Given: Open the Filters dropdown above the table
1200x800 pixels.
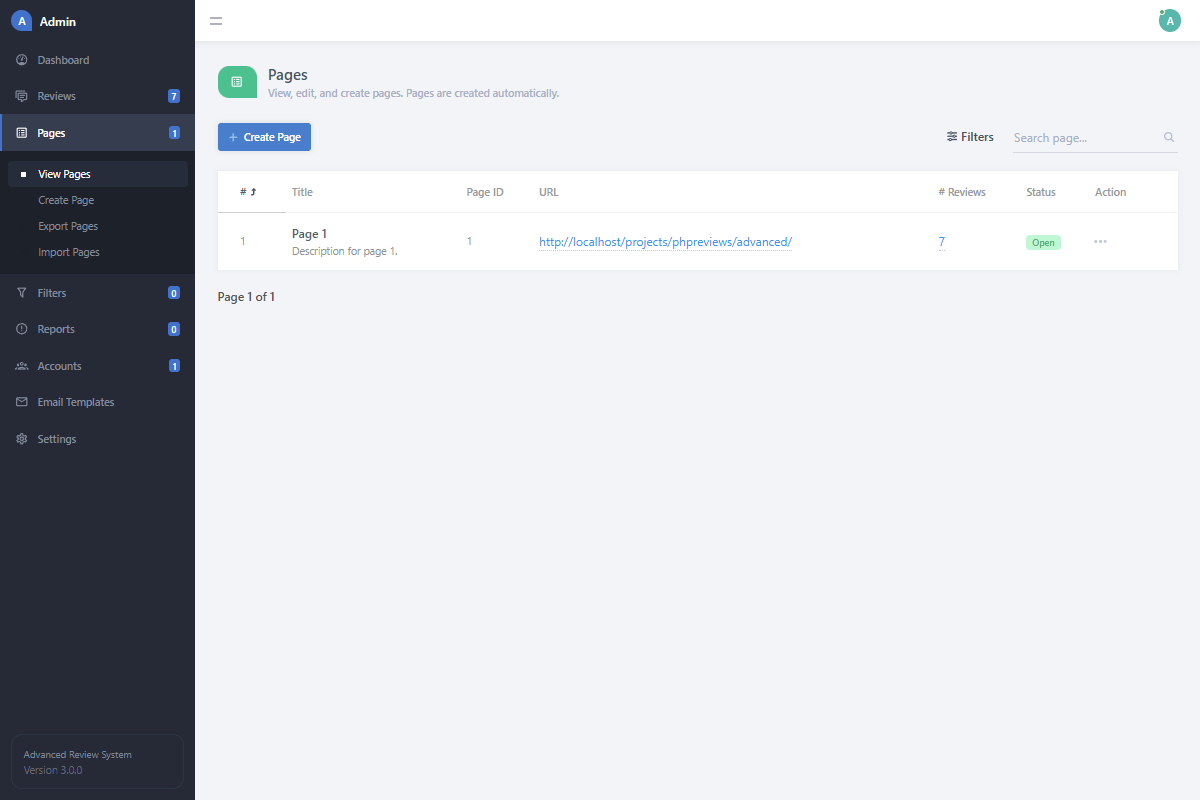Looking at the screenshot, I should tap(969, 136).
